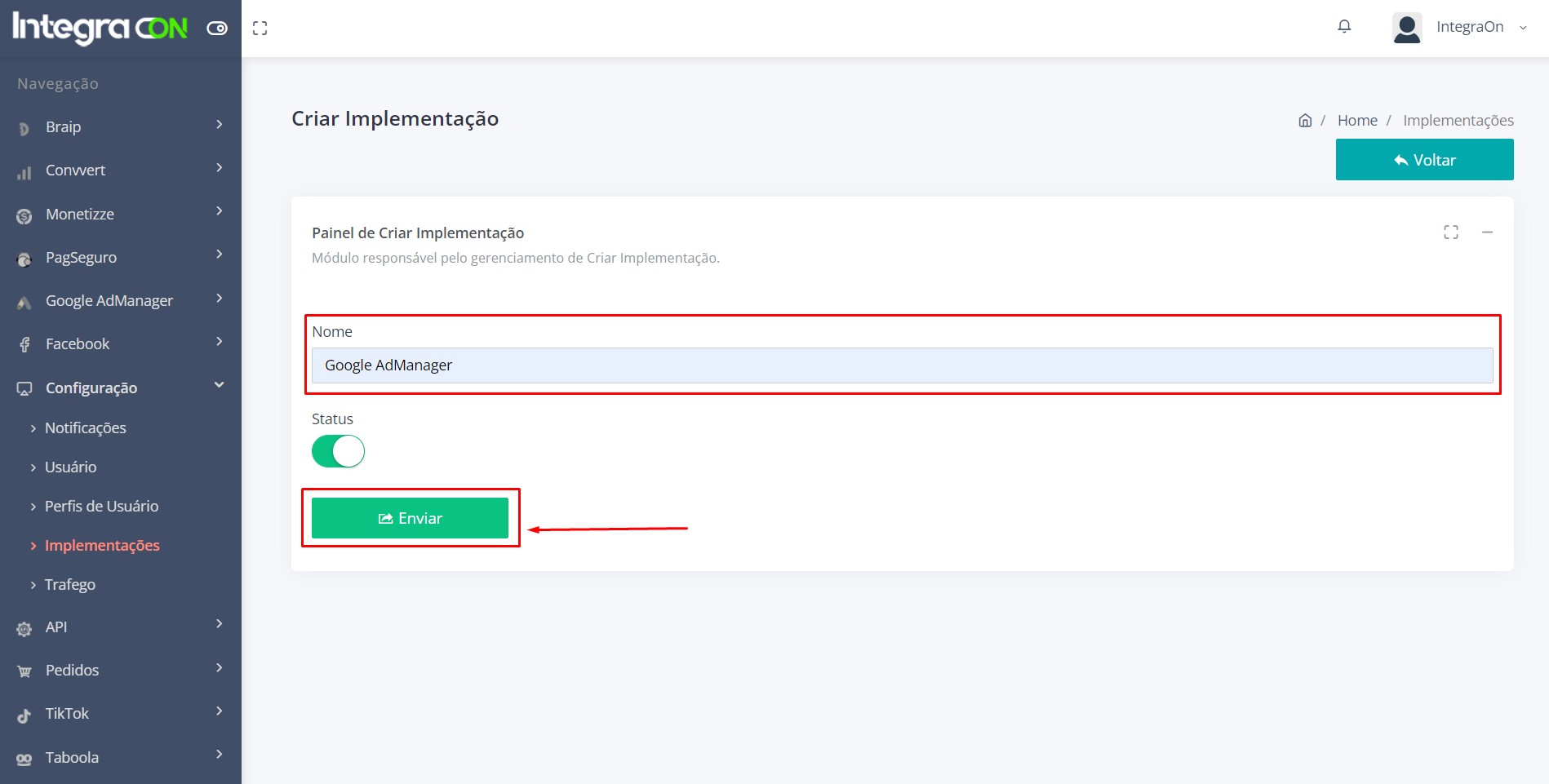The width and height of the screenshot is (1549, 784).
Task: Click the fullscreen icon in top bar
Action: pos(260,29)
